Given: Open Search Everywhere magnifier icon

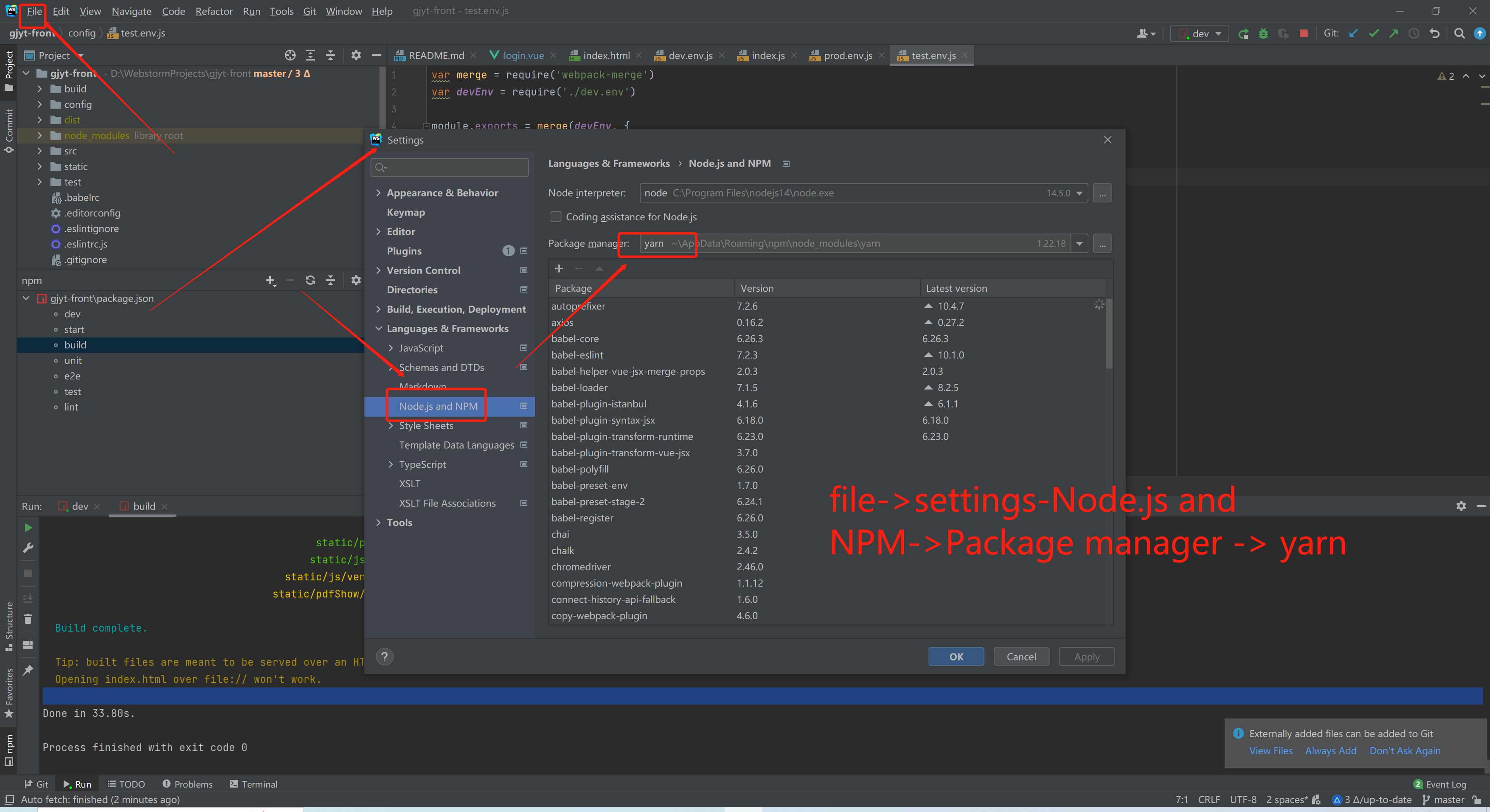Looking at the screenshot, I should pos(1459,33).
